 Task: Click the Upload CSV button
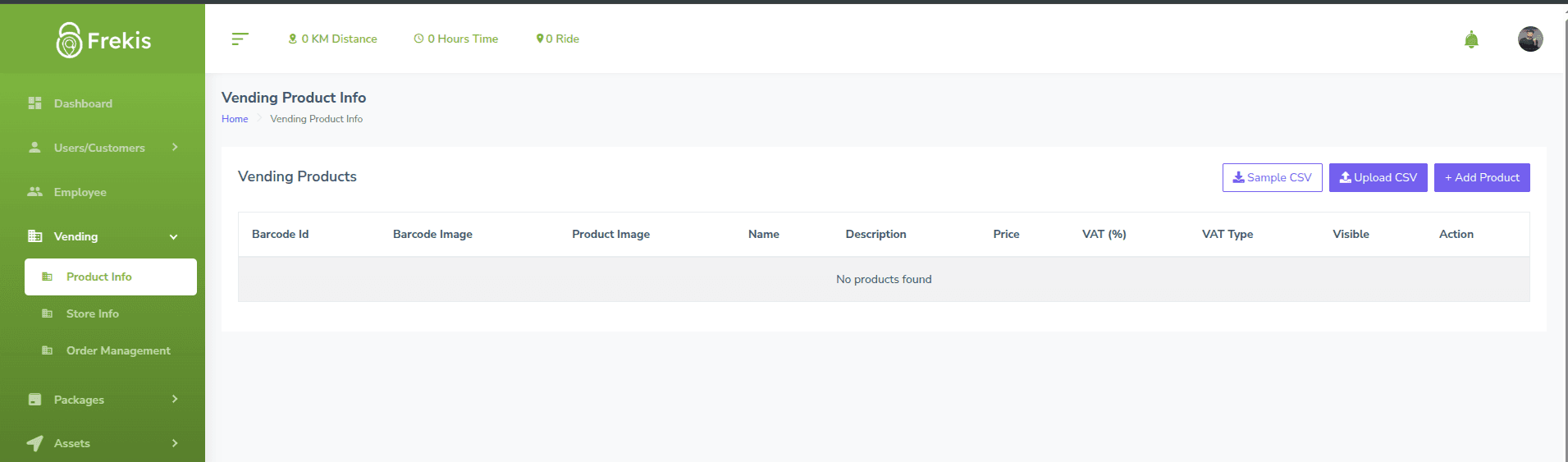(x=1378, y=177)
